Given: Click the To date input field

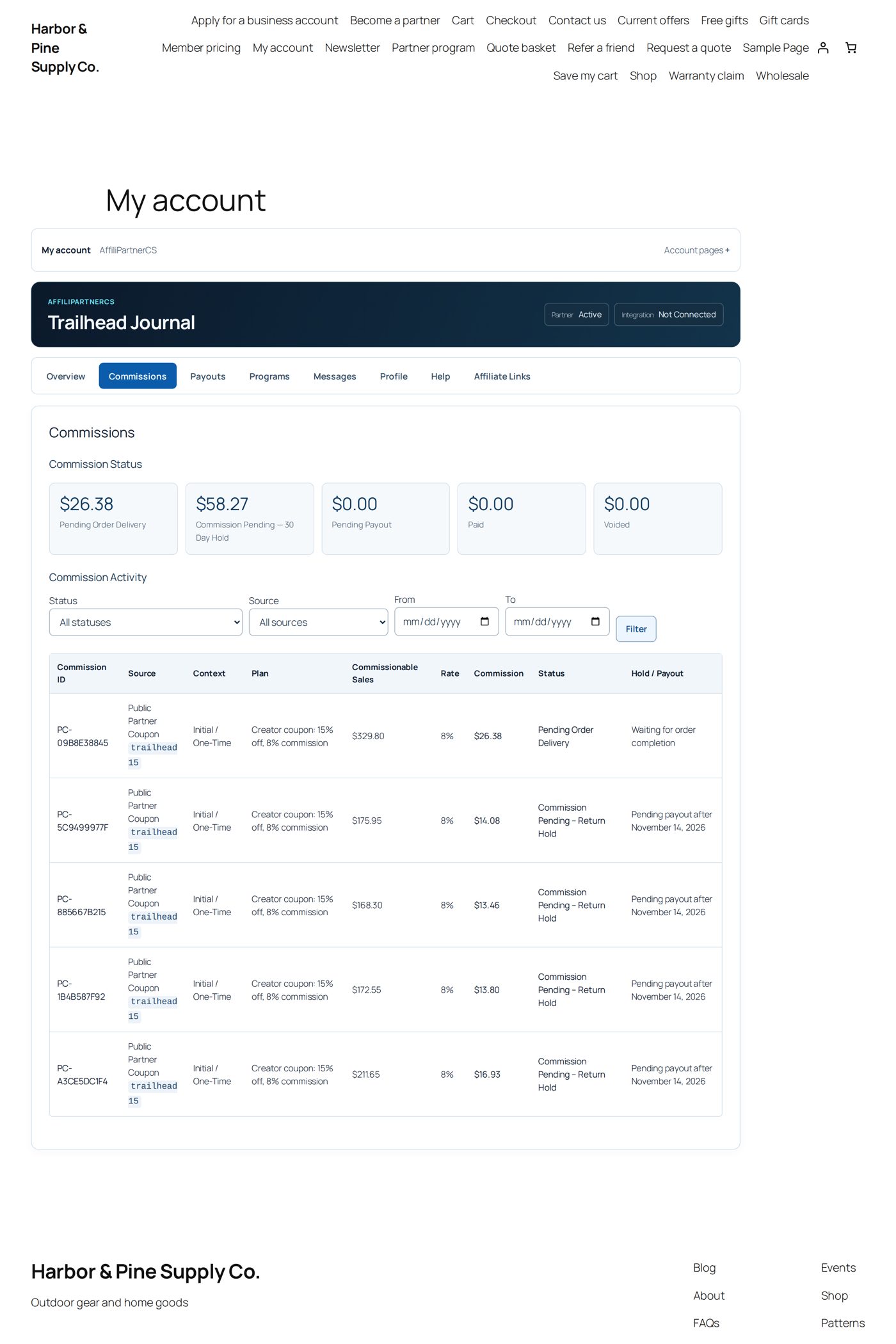Looking at the screenshot, I should 557,621.
